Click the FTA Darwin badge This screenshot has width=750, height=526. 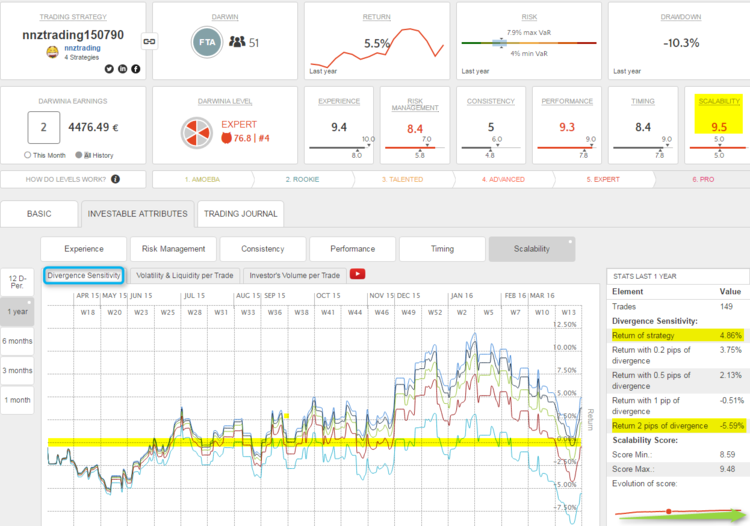pos(207,43)
